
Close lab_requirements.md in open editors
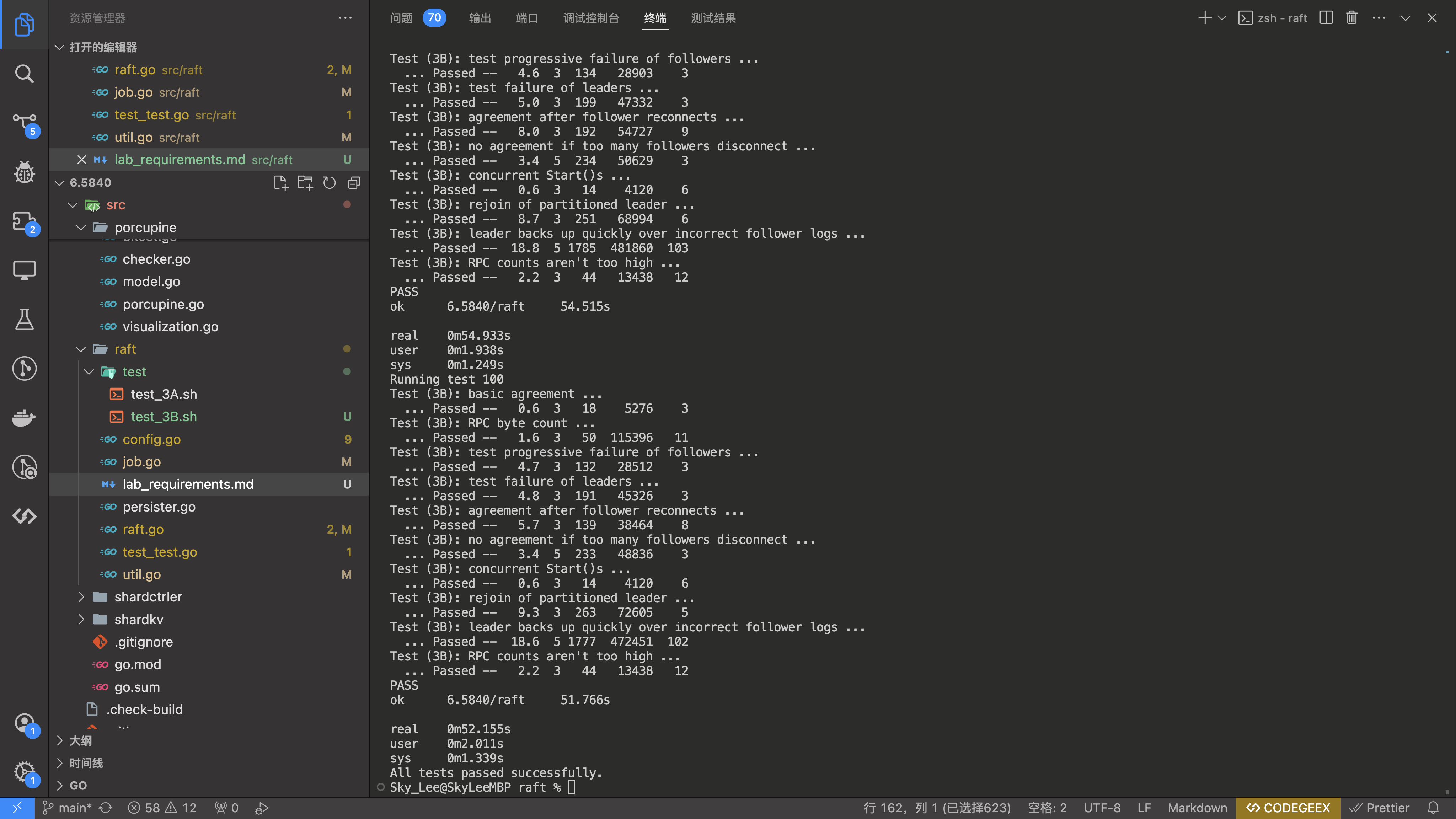point(81,160)
